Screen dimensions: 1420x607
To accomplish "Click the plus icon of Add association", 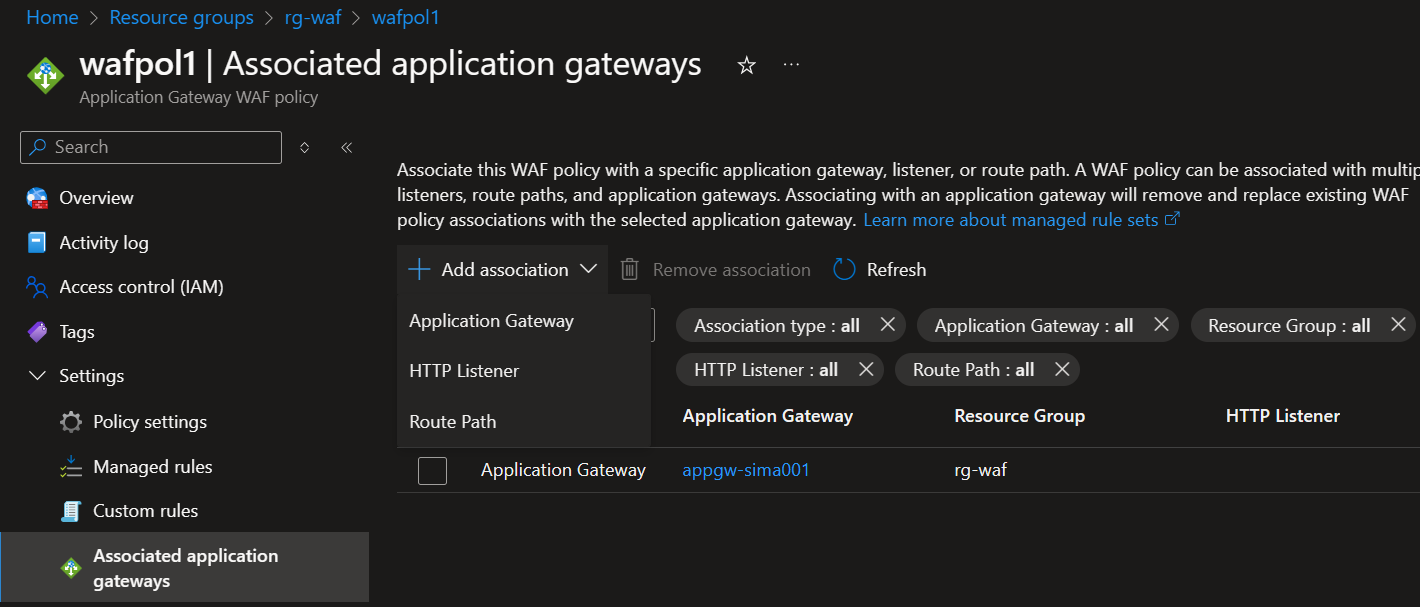I will (x=419, y=270).
